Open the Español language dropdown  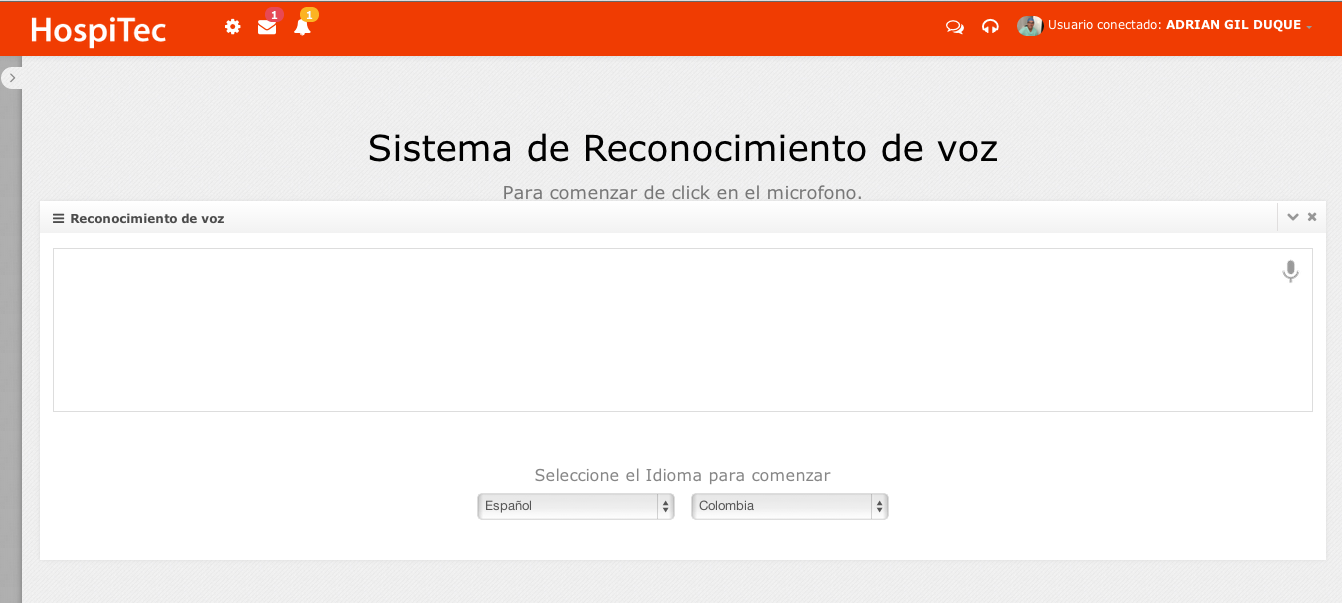575,506
